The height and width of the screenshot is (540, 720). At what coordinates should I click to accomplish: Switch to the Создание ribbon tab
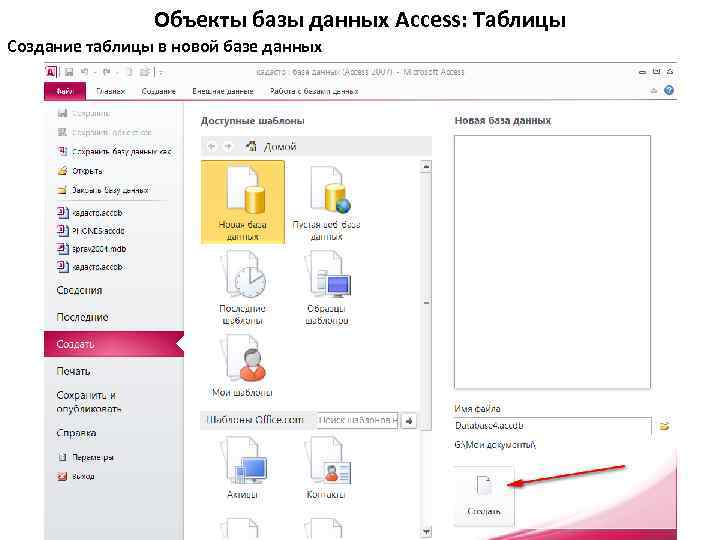tap(158, 91)
